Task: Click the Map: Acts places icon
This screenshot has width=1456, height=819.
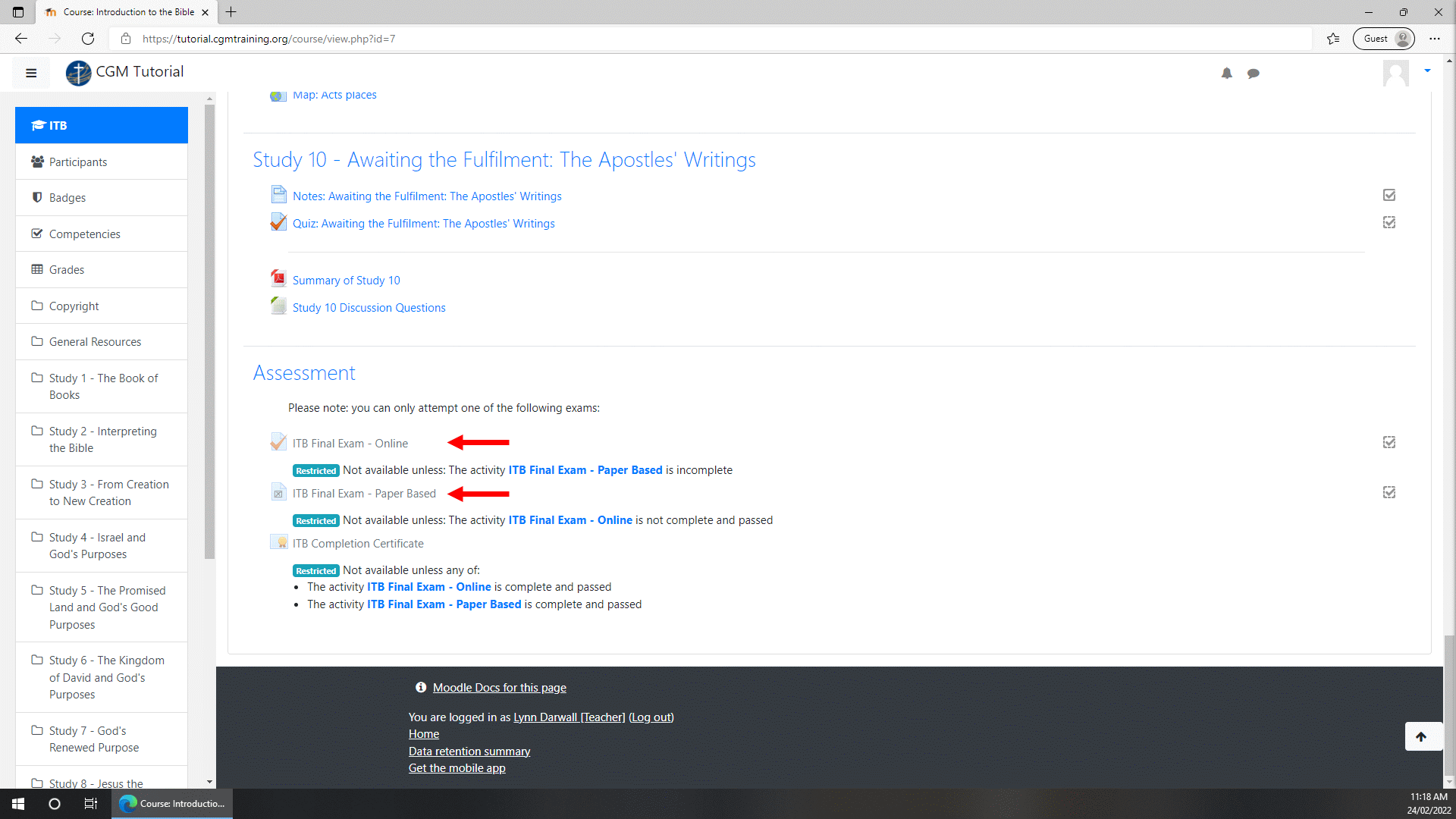Action: pos(278,96)
